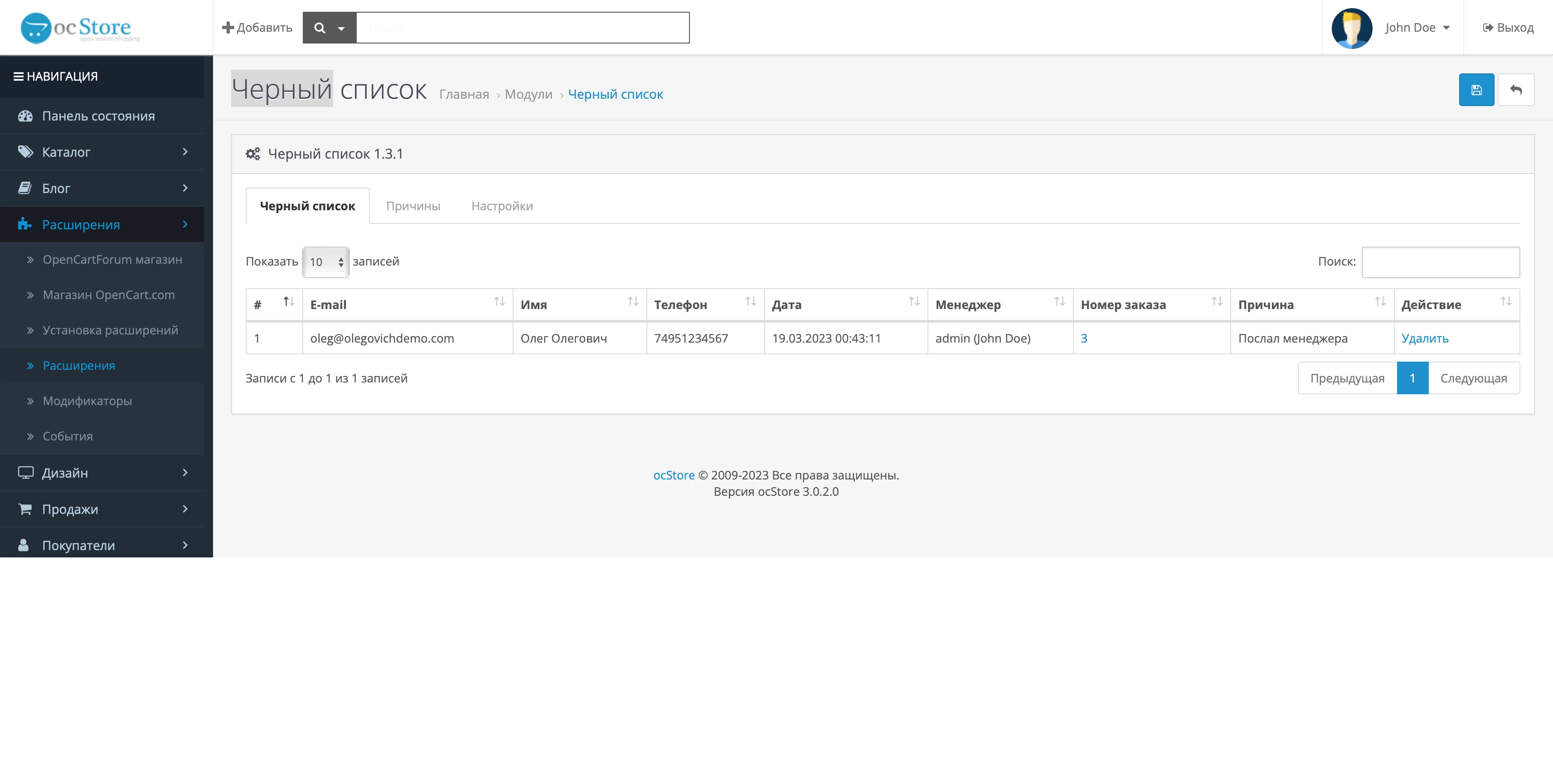
Task: Expand the Каталог menu
Action: pyautogui.click(x=102, y=152)
